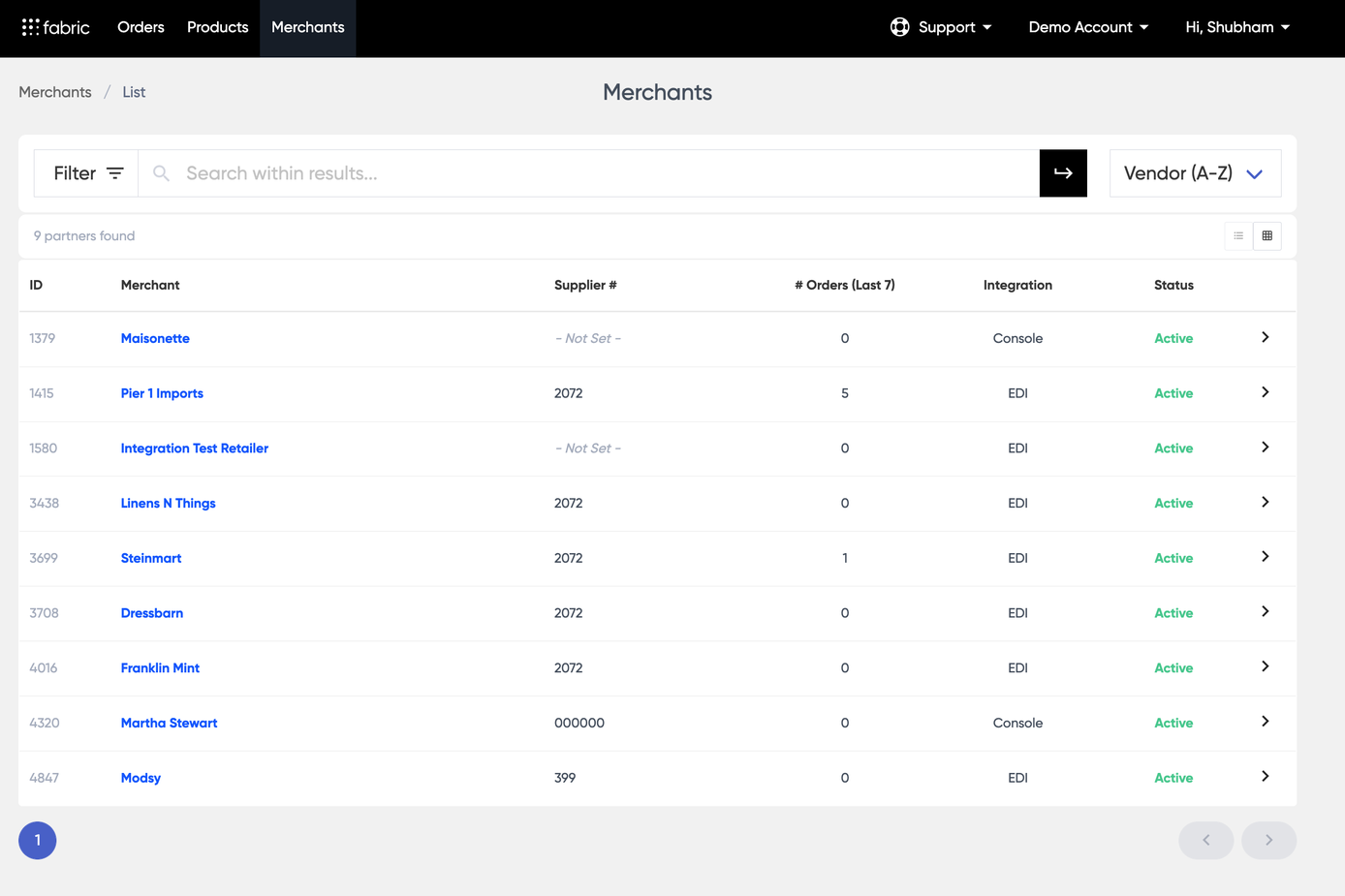Open Pier 1 Imports row chevron arrow
This screenshot has height=896, width=1345.
[1266, 392]
